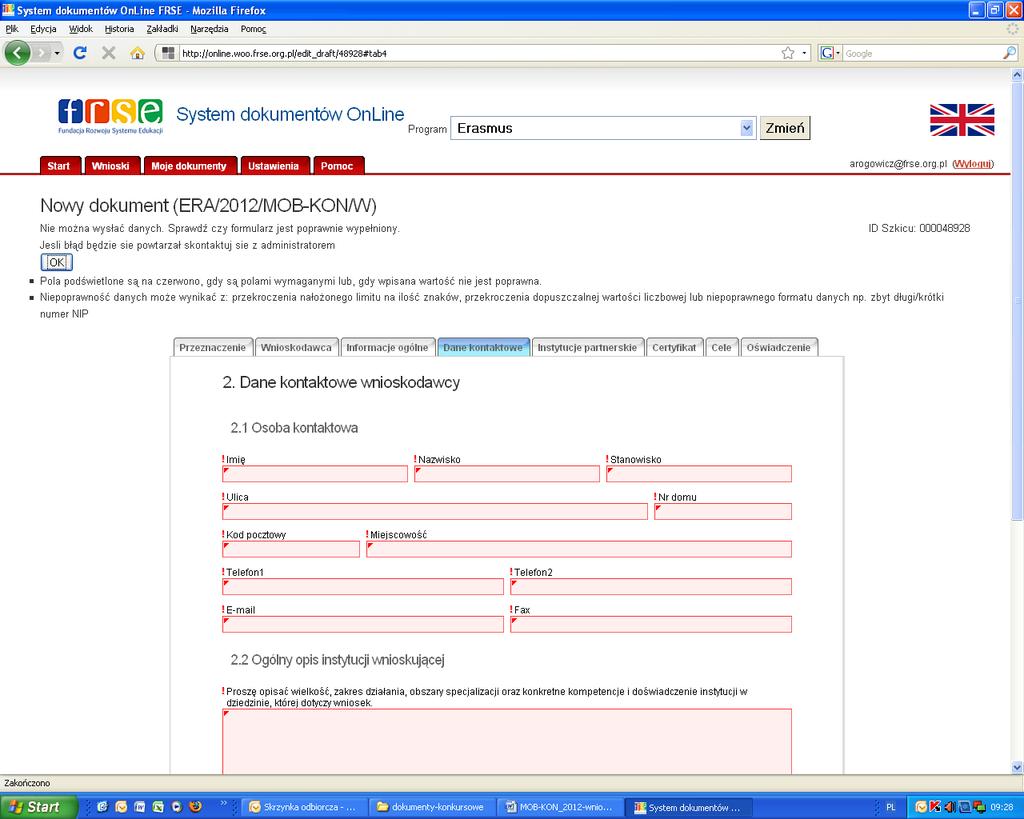Open the Narzędzia menu

[209, 29]
